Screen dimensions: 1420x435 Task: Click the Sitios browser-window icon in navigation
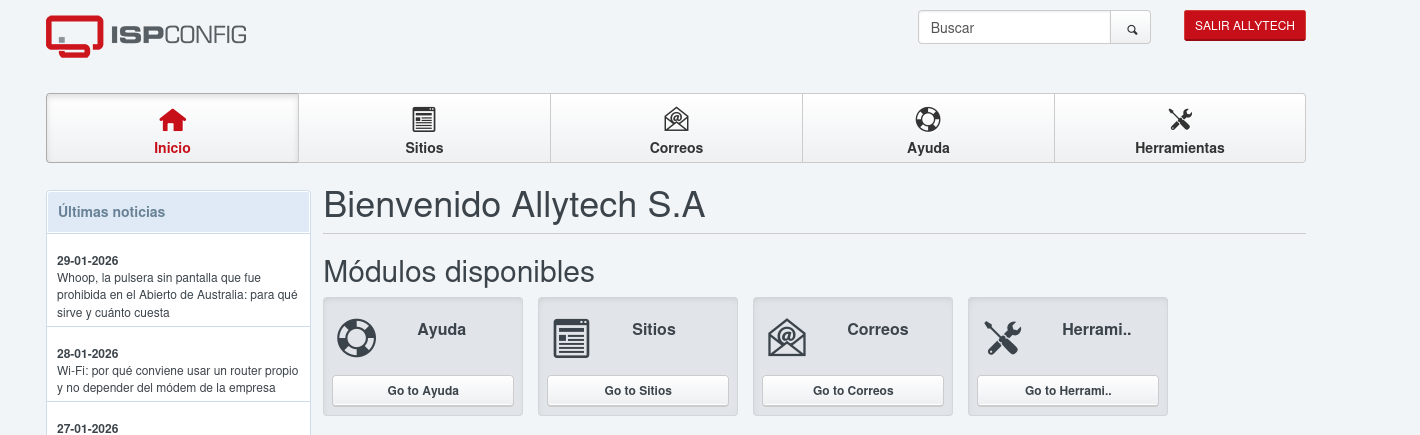[x=424, y=120]
